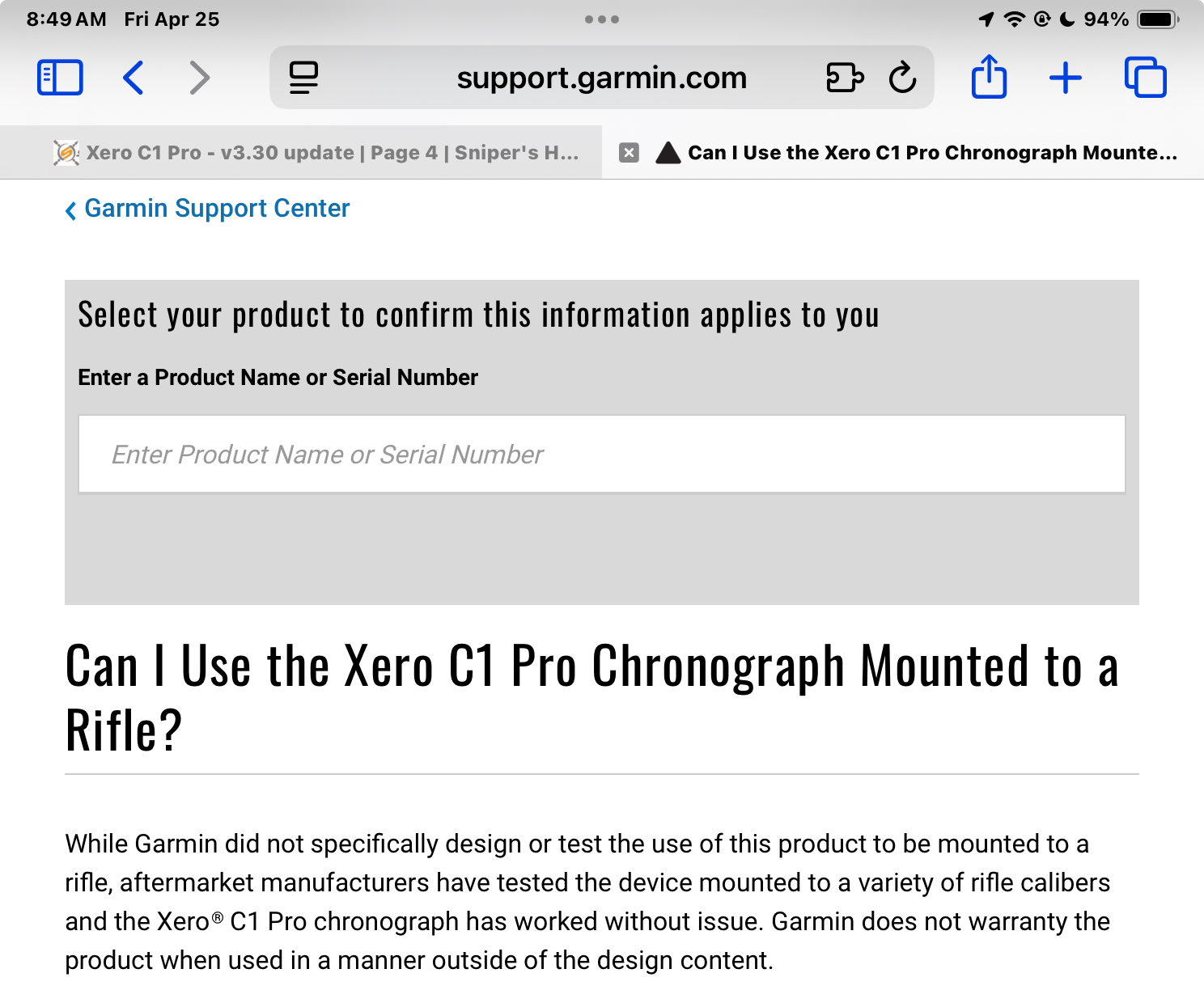1204x1007 pixels.
Task: Tap the three-dot multitasking menu
Action: (x=602, y=19)
